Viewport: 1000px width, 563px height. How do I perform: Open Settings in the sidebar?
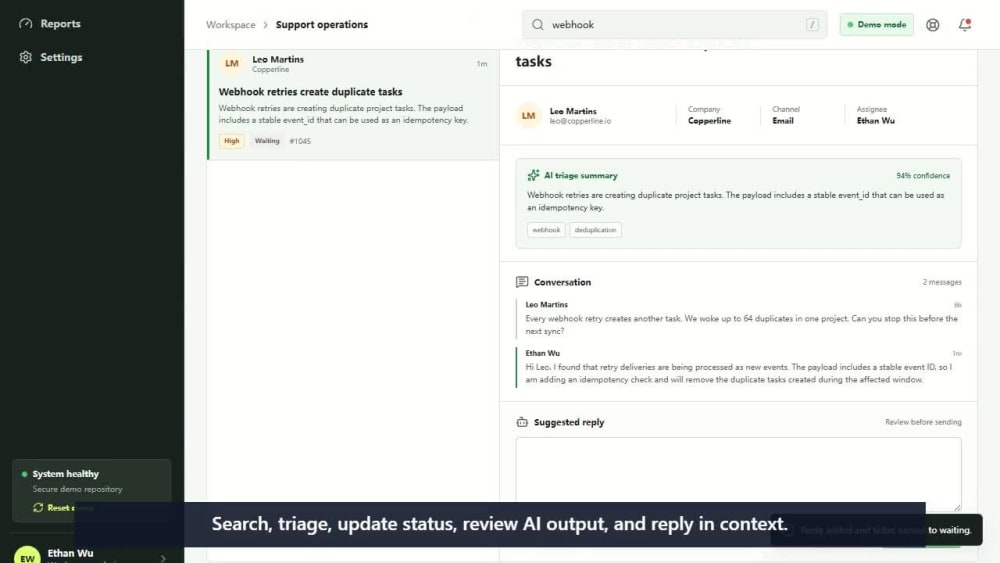point(61,57)
